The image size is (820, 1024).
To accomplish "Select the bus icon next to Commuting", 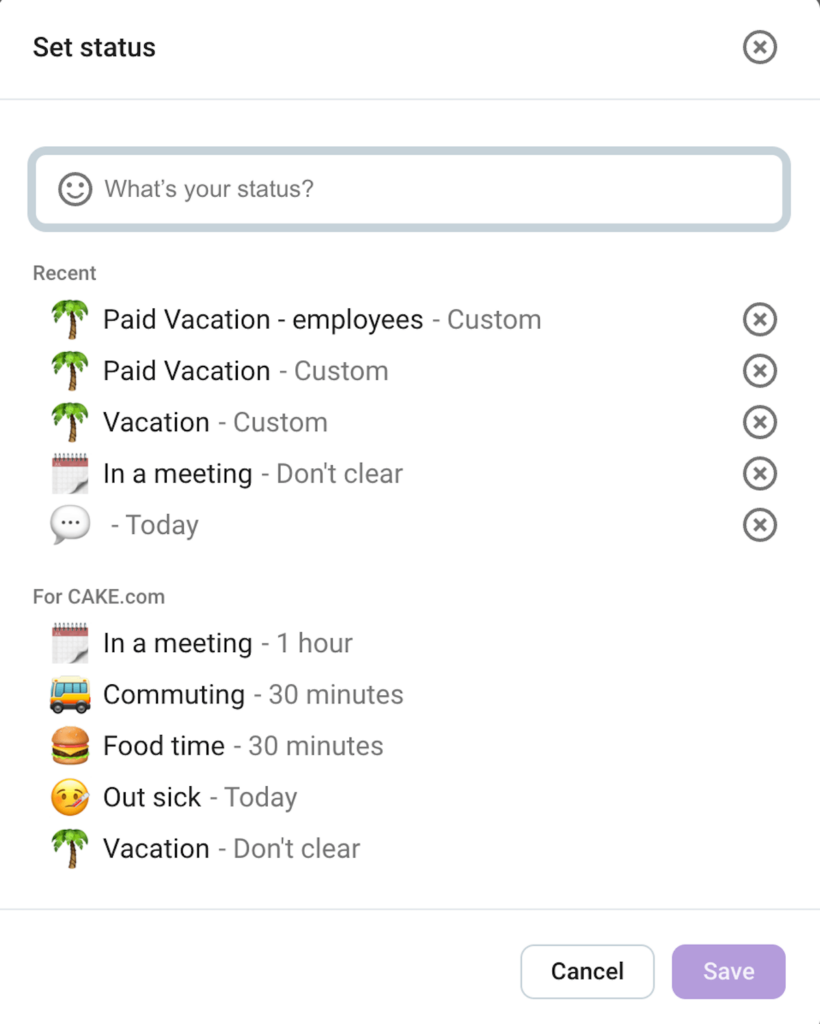I will 68,694.
